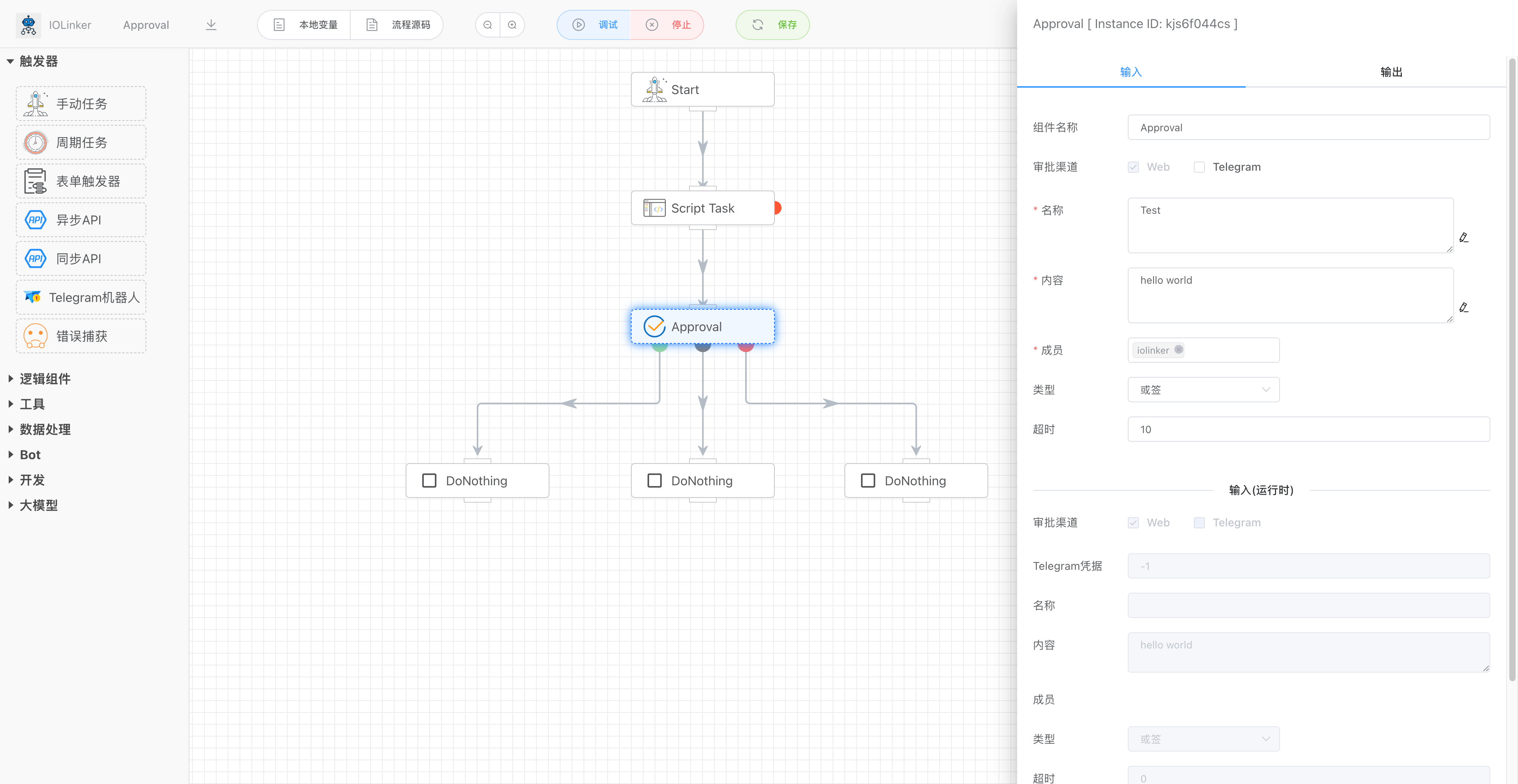Remove the iolinker member tag
Screen dimensions: 1518x784
[x=1178, y=349]
